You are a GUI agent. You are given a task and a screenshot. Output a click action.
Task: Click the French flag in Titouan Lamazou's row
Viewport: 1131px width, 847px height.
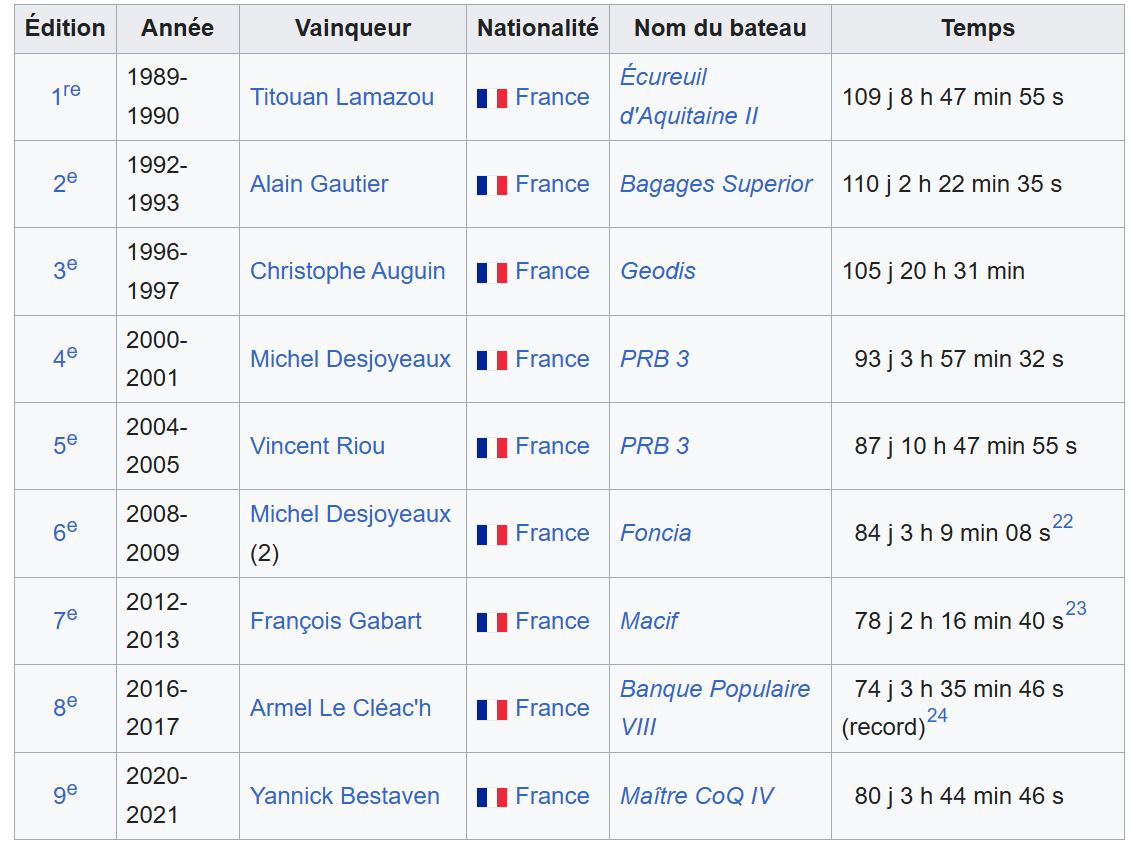[492, 98]
